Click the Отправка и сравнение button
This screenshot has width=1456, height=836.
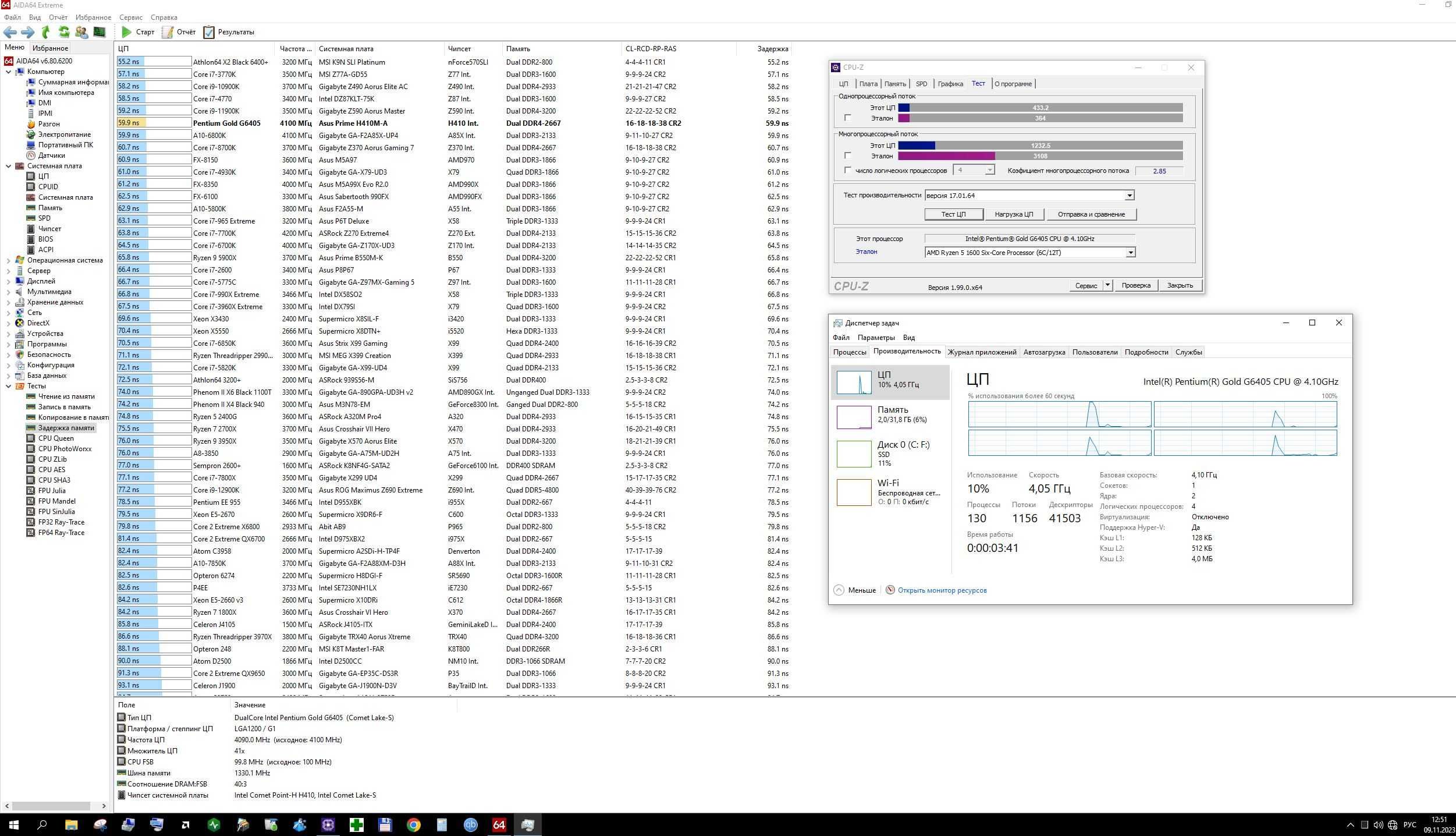pyautogui.click(x=1091, y=214)
